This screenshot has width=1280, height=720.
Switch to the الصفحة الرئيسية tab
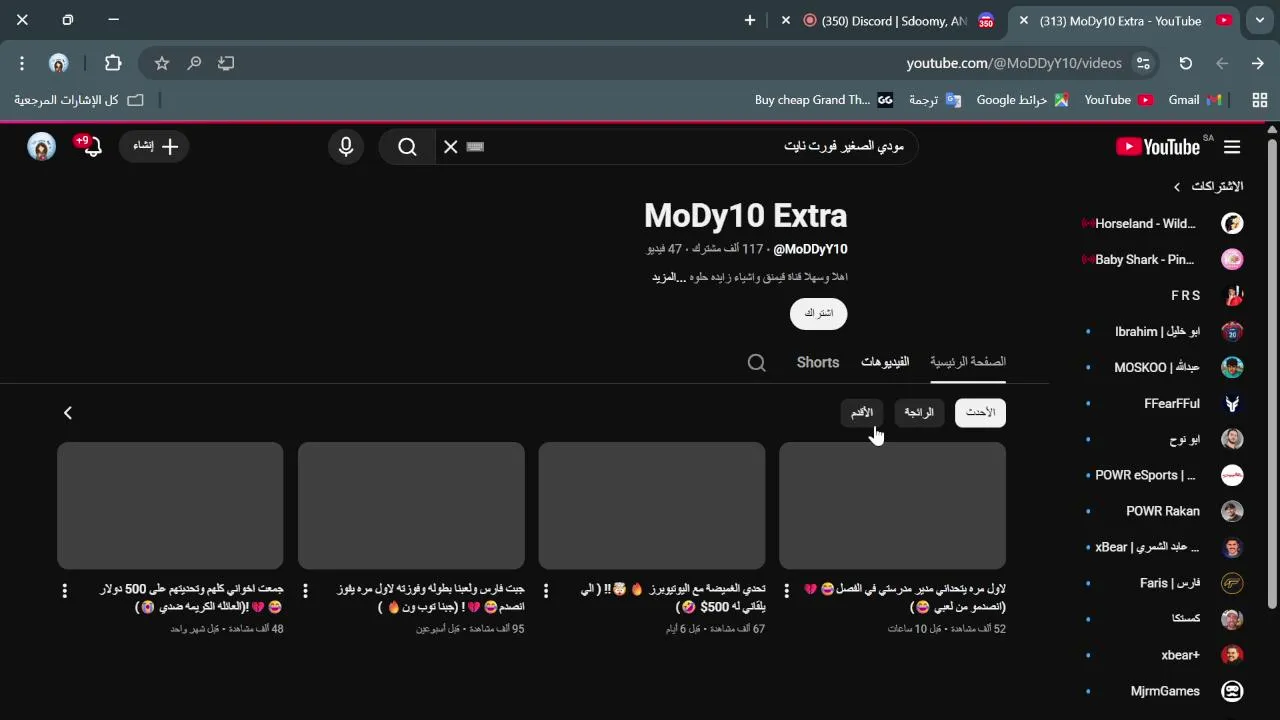[968, 362]
